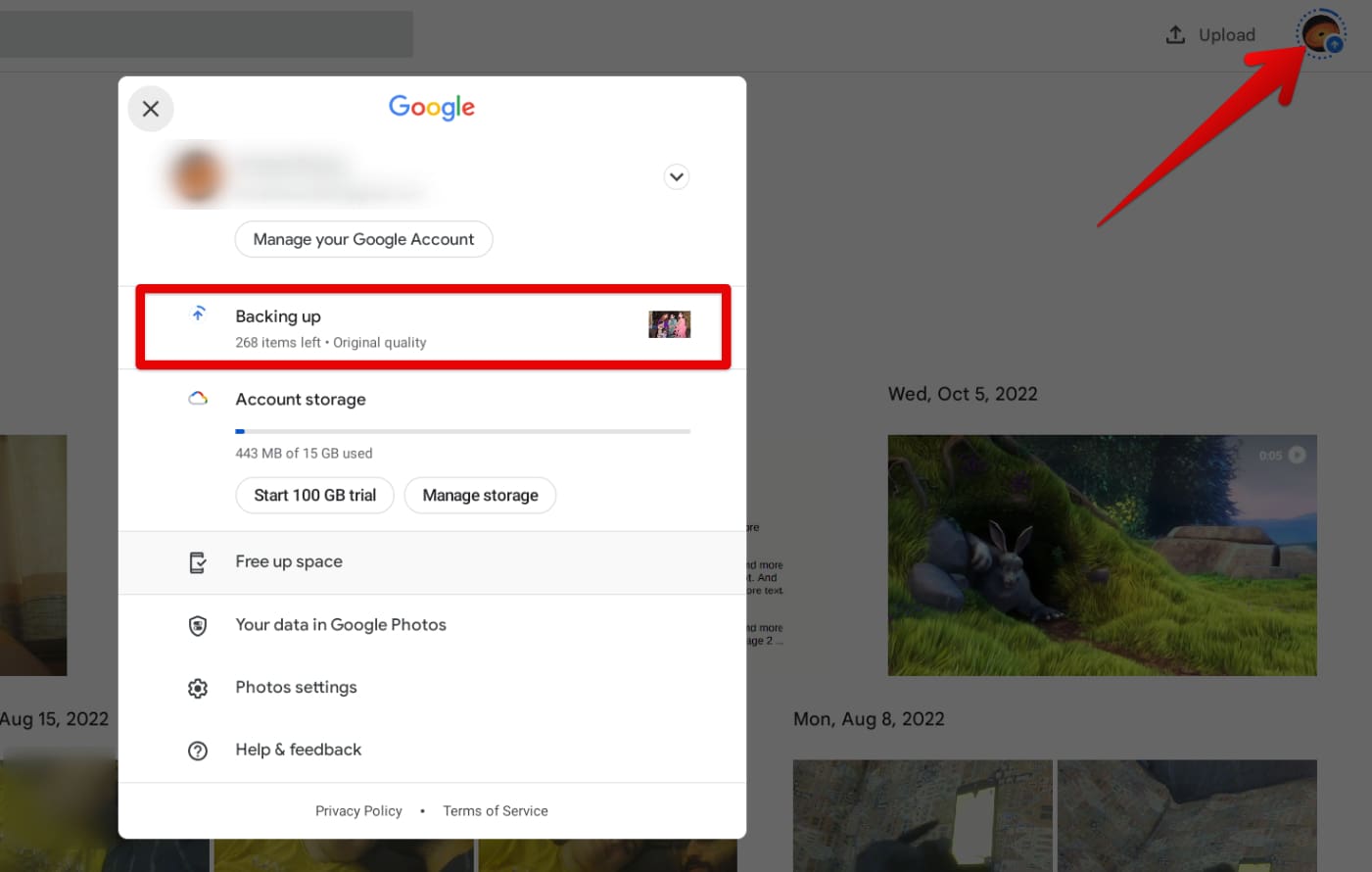Viewport: 1372px width, 872px height.
Task: Click the backing up arrow icon
Action: [x=198, y=314]
